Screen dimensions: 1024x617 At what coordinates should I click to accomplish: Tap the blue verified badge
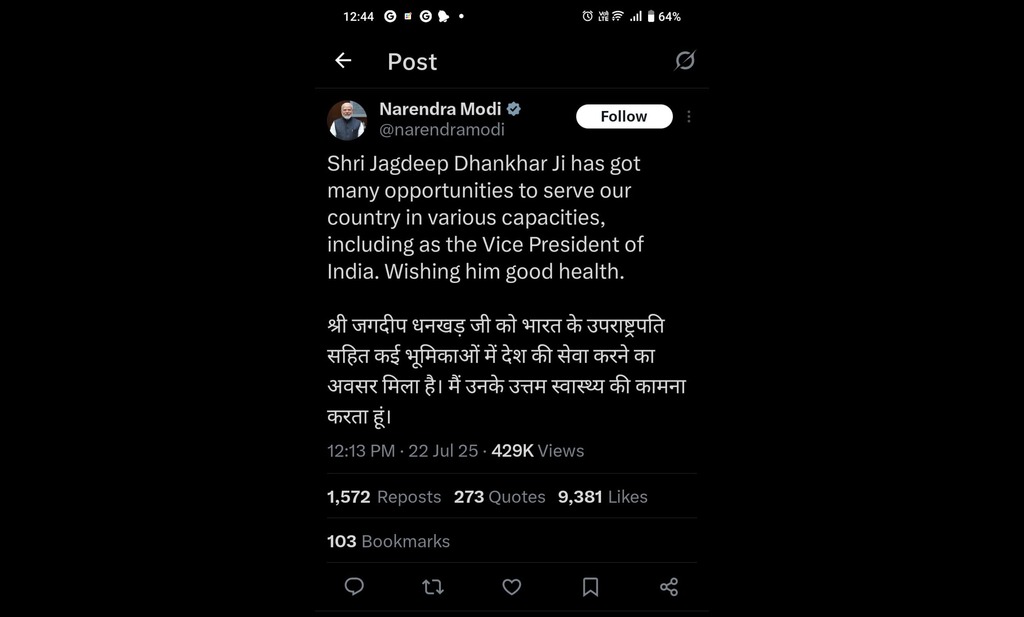[x=514, y=109]
